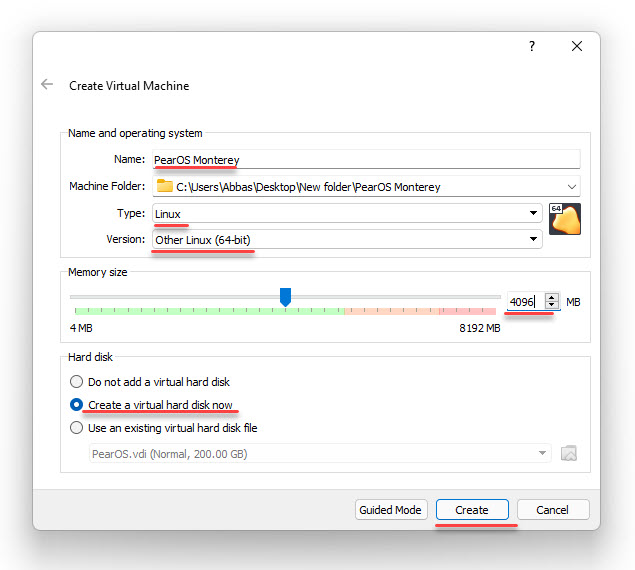Screen dimensions: 635x570
Task: Click the Create Virtual Machine heading
Action: point(129,86)
